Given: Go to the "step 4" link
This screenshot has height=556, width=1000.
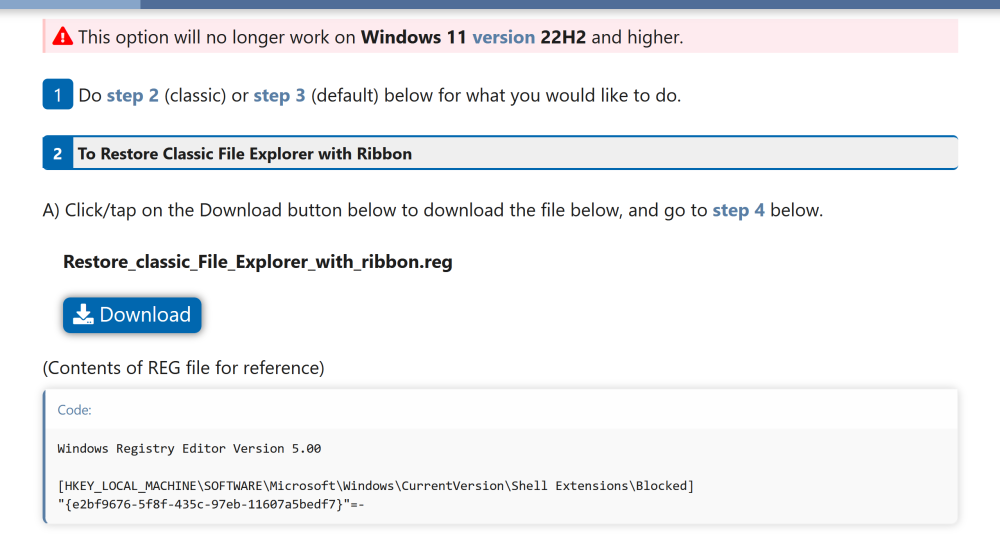Looking at the screenshot, I should (738, 211).
